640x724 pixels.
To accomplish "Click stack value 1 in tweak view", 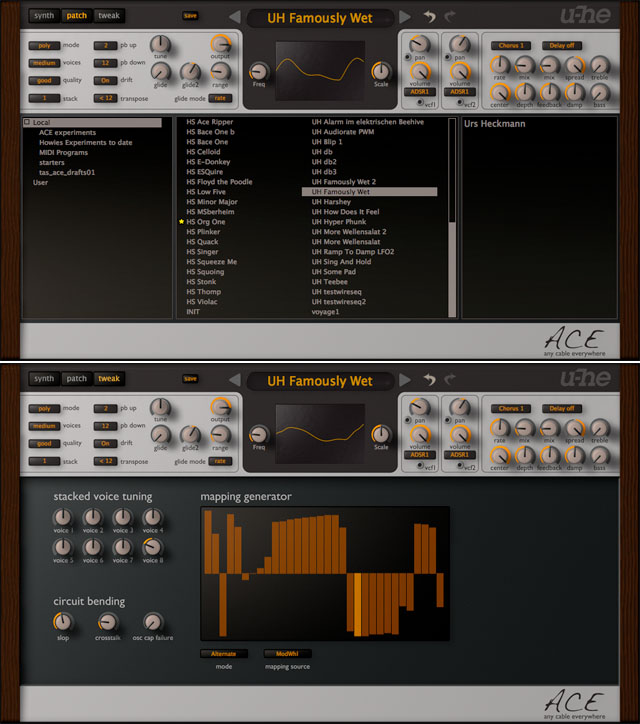I will point(44,461).
